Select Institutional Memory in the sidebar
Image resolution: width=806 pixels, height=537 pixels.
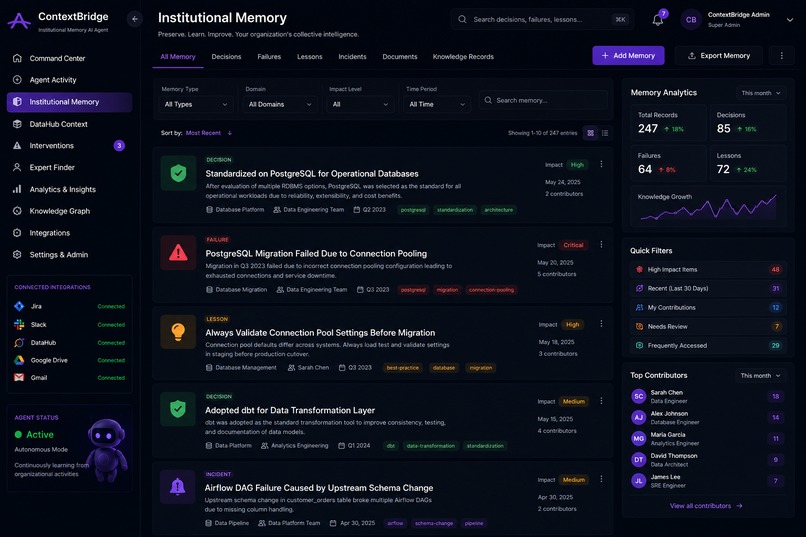click(69, 102)
